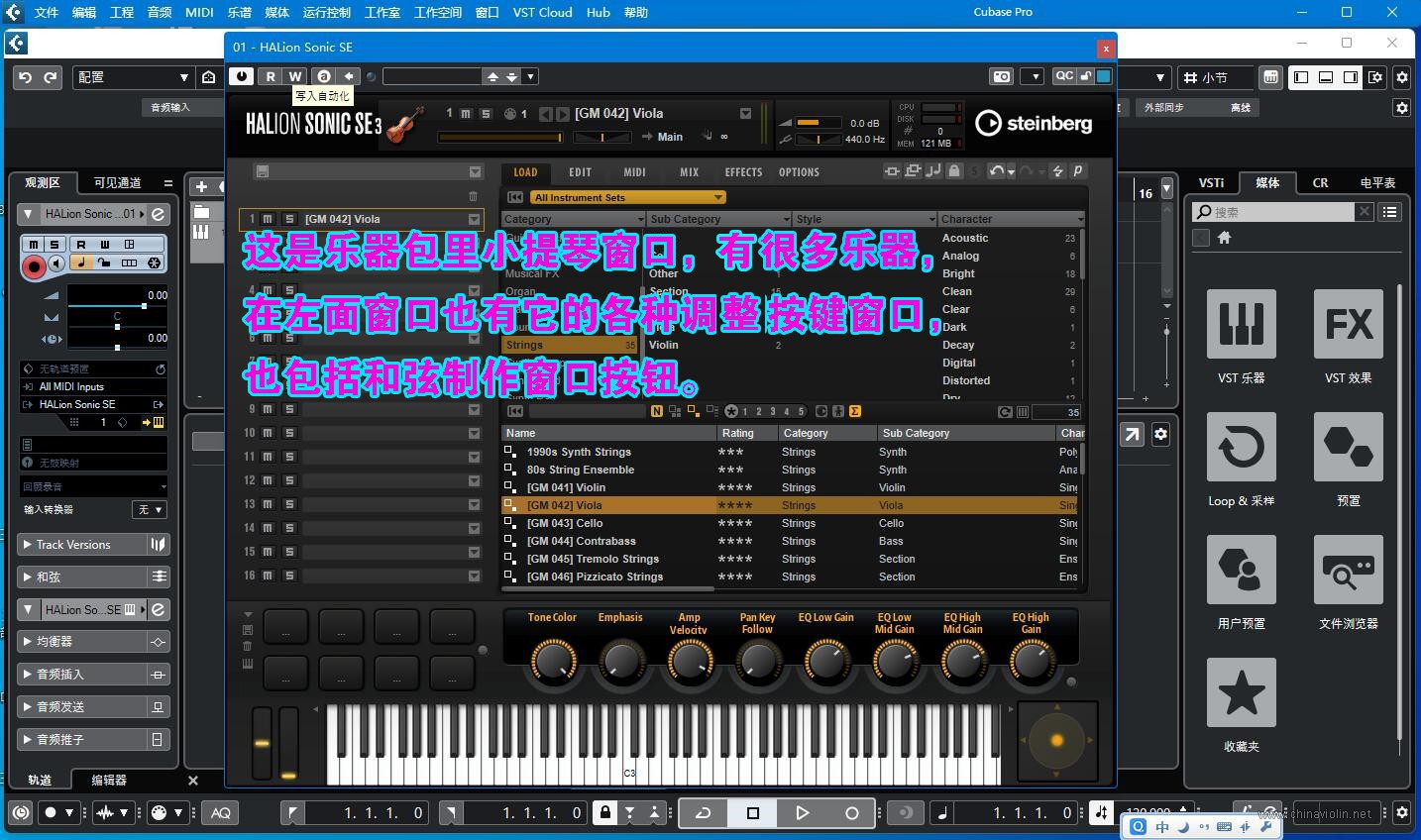1421x840 pixels.
Task: Select the Strings category filter
Action: (524, 345)
